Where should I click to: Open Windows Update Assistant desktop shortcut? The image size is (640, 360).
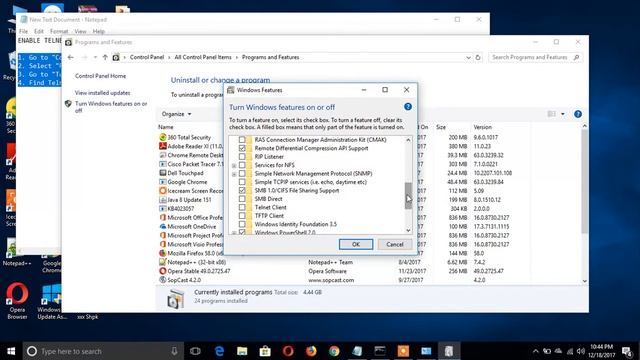pos(51,301)
